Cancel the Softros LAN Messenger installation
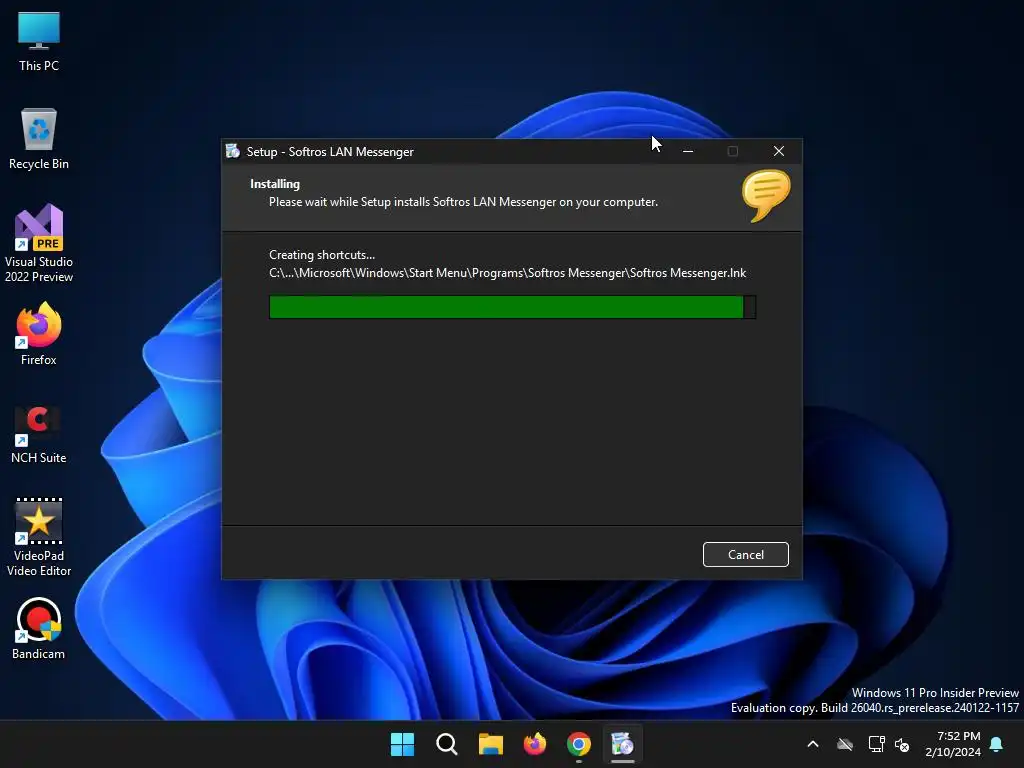This screenshot has height=768, width=1024. coord(745,554)
